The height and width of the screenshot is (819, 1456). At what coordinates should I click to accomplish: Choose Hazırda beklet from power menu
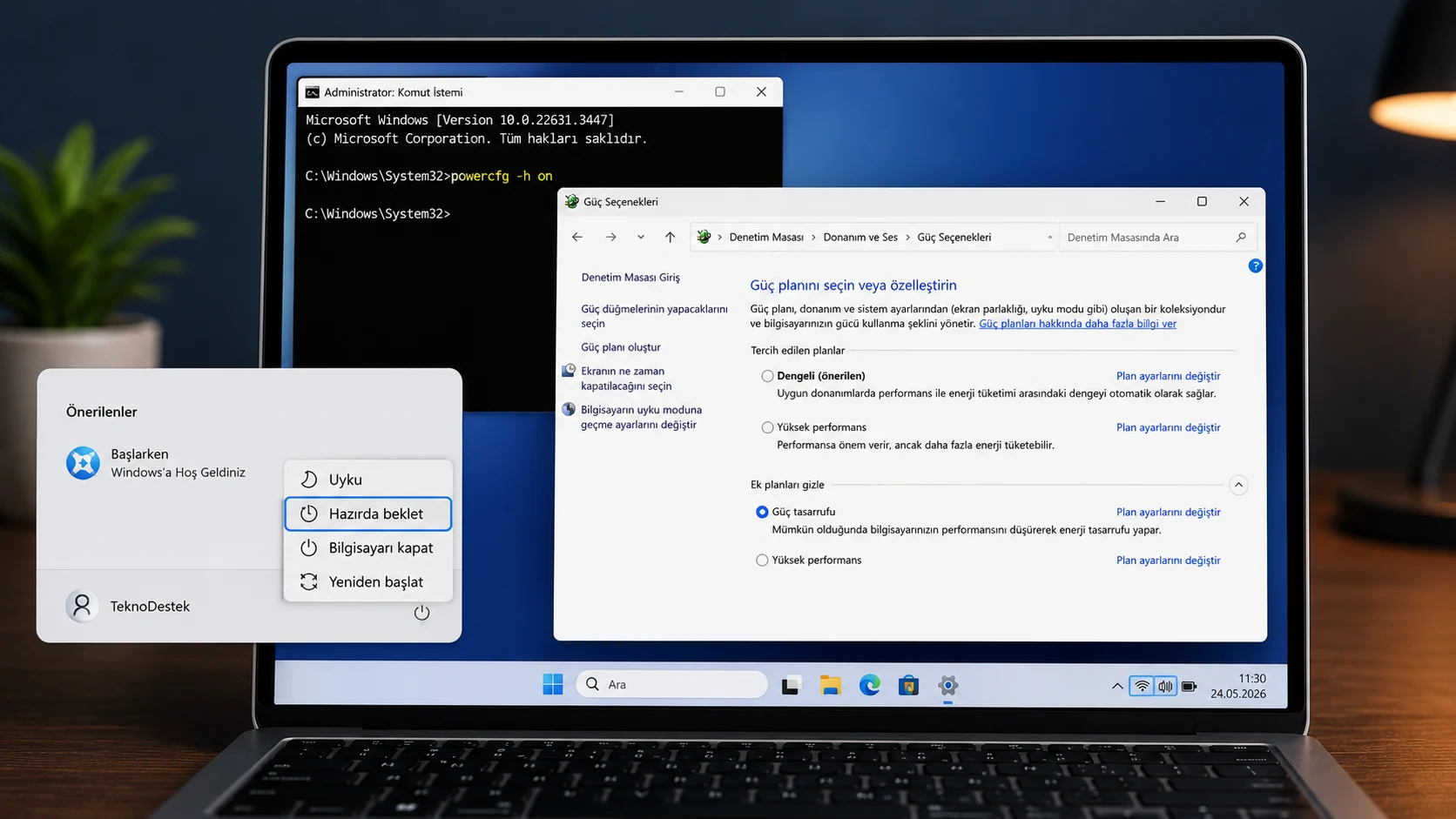click(x=368, y=514)
